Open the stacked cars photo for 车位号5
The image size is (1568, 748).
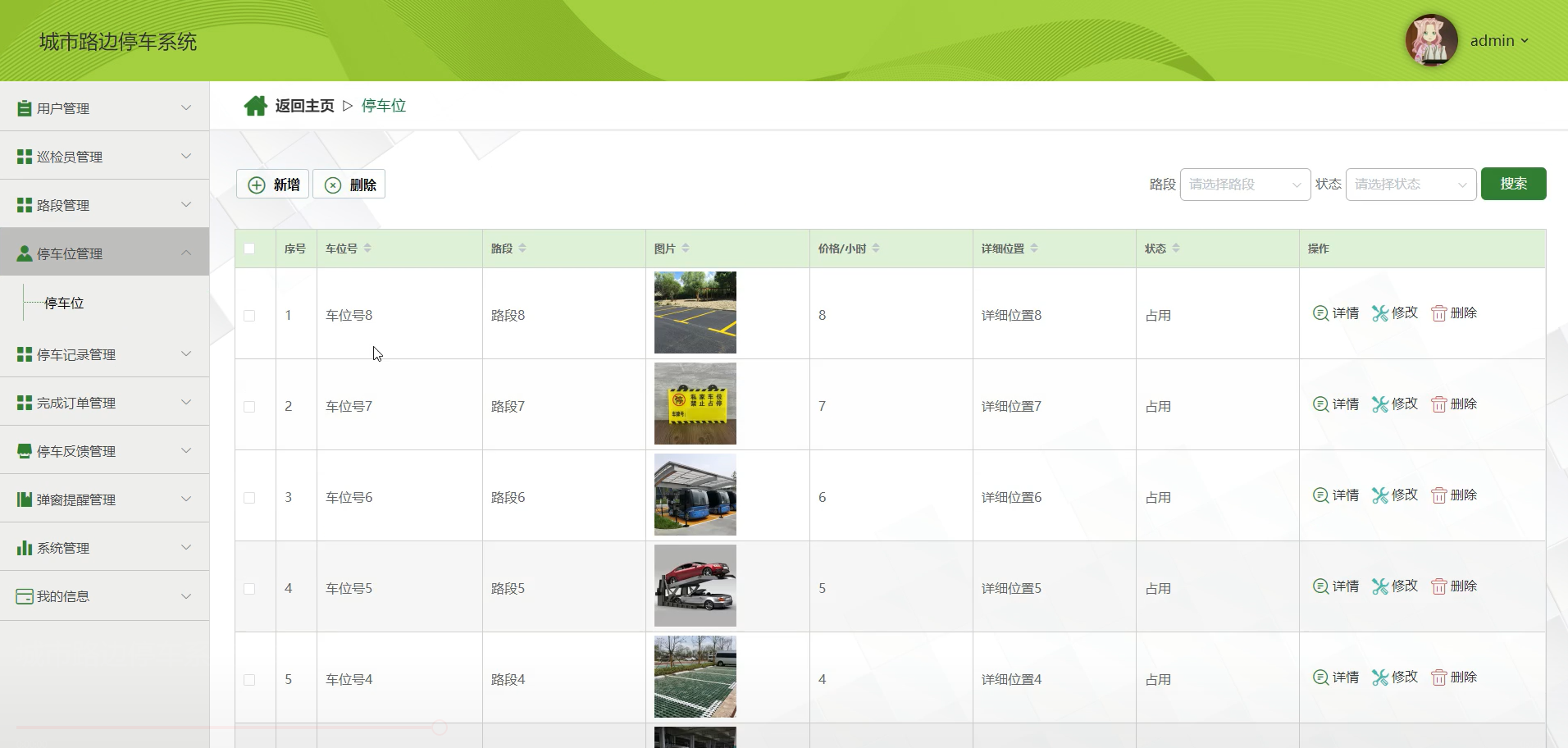[695, 586]
